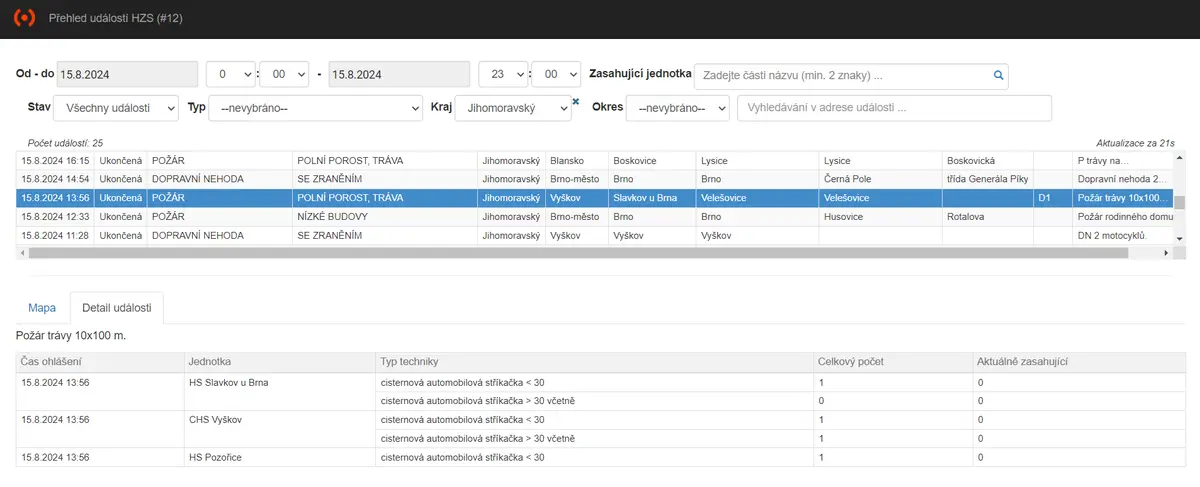Click the Aktuálně zasahující column header
Image resolution: width=1200 pixels, height=487 pixels.
tap(1077, 360)
